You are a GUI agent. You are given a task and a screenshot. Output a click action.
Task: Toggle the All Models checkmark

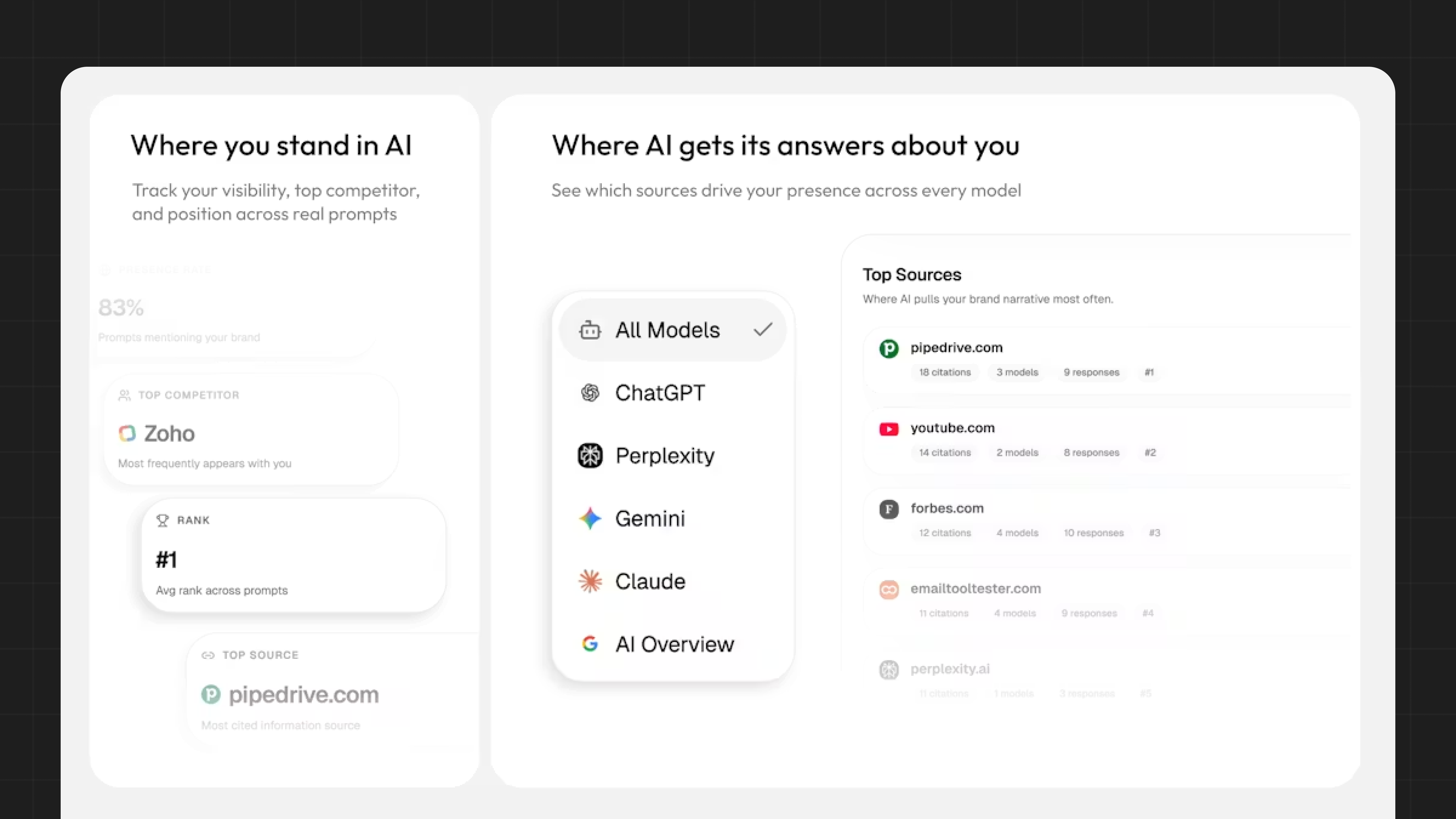[763, 329]
